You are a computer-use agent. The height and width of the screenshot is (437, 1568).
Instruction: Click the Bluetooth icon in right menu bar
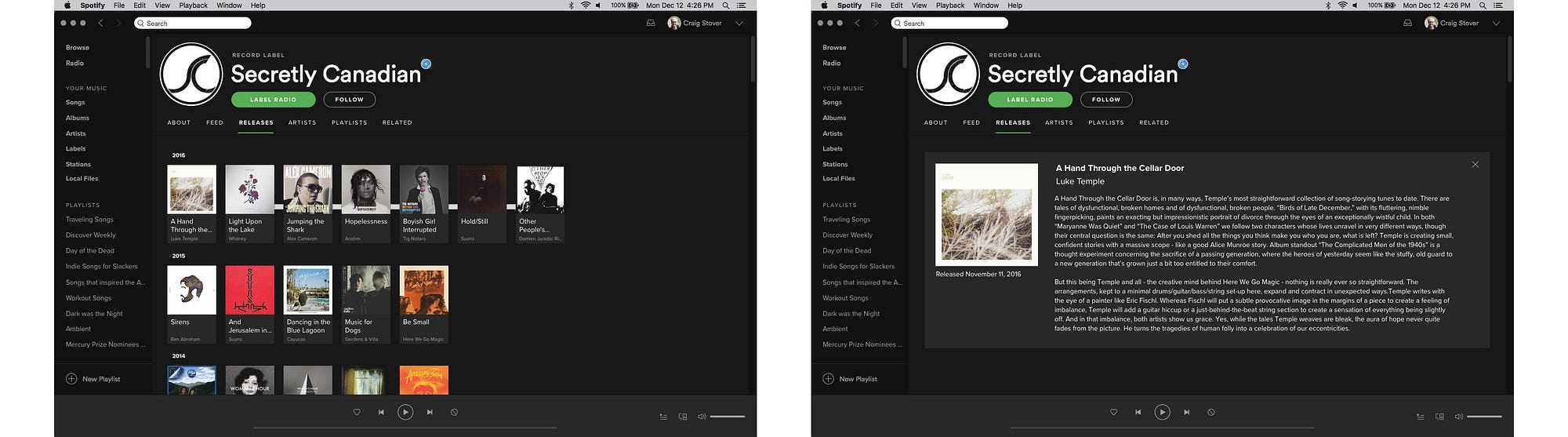[1327, 5]
